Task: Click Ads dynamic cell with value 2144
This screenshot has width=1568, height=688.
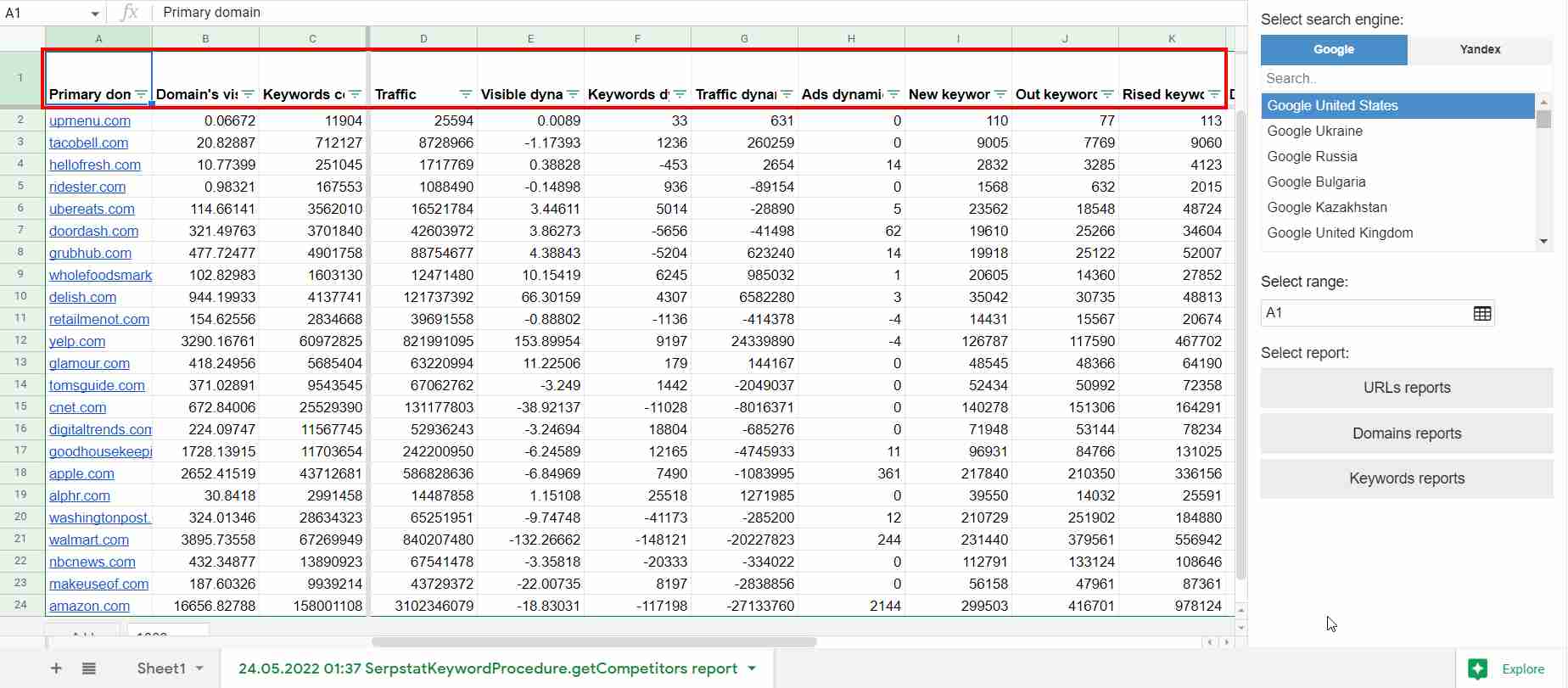Action: click(x=851, y=606)
